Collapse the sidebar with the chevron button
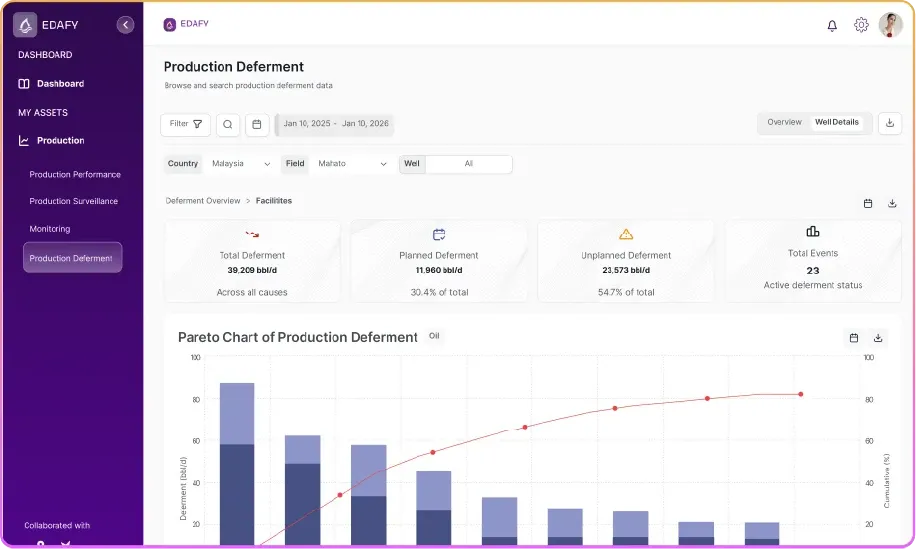The image size is (916, 549). (x=125, y=25)
